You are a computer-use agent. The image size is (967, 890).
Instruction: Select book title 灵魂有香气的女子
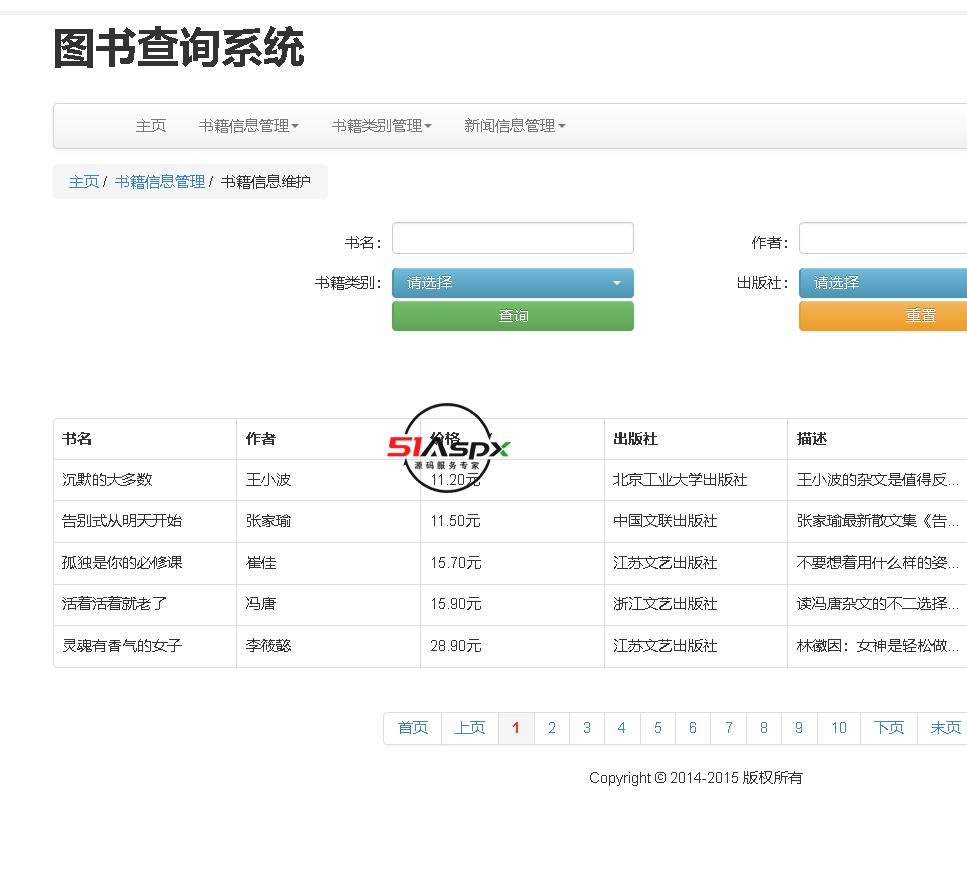point(122,646)
